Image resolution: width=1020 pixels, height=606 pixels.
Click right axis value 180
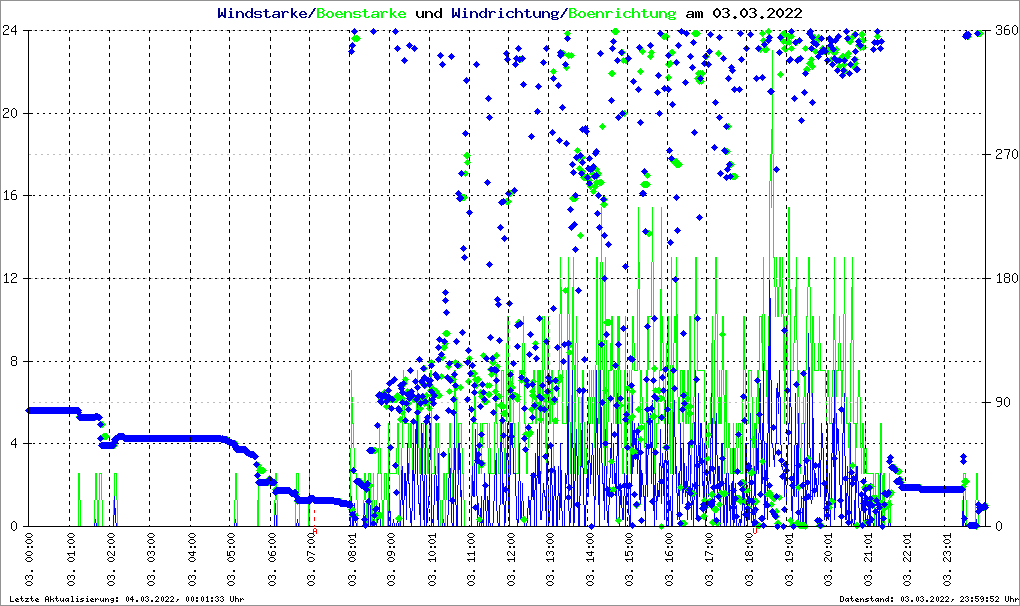point(1007,278)
